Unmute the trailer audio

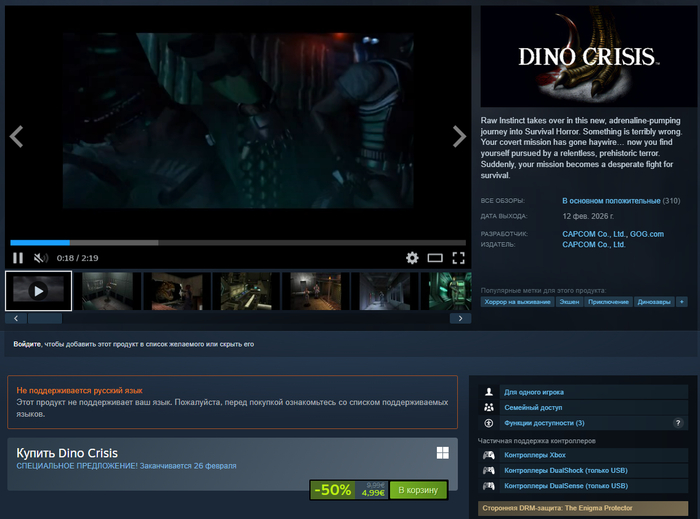(x=41, y=258)
